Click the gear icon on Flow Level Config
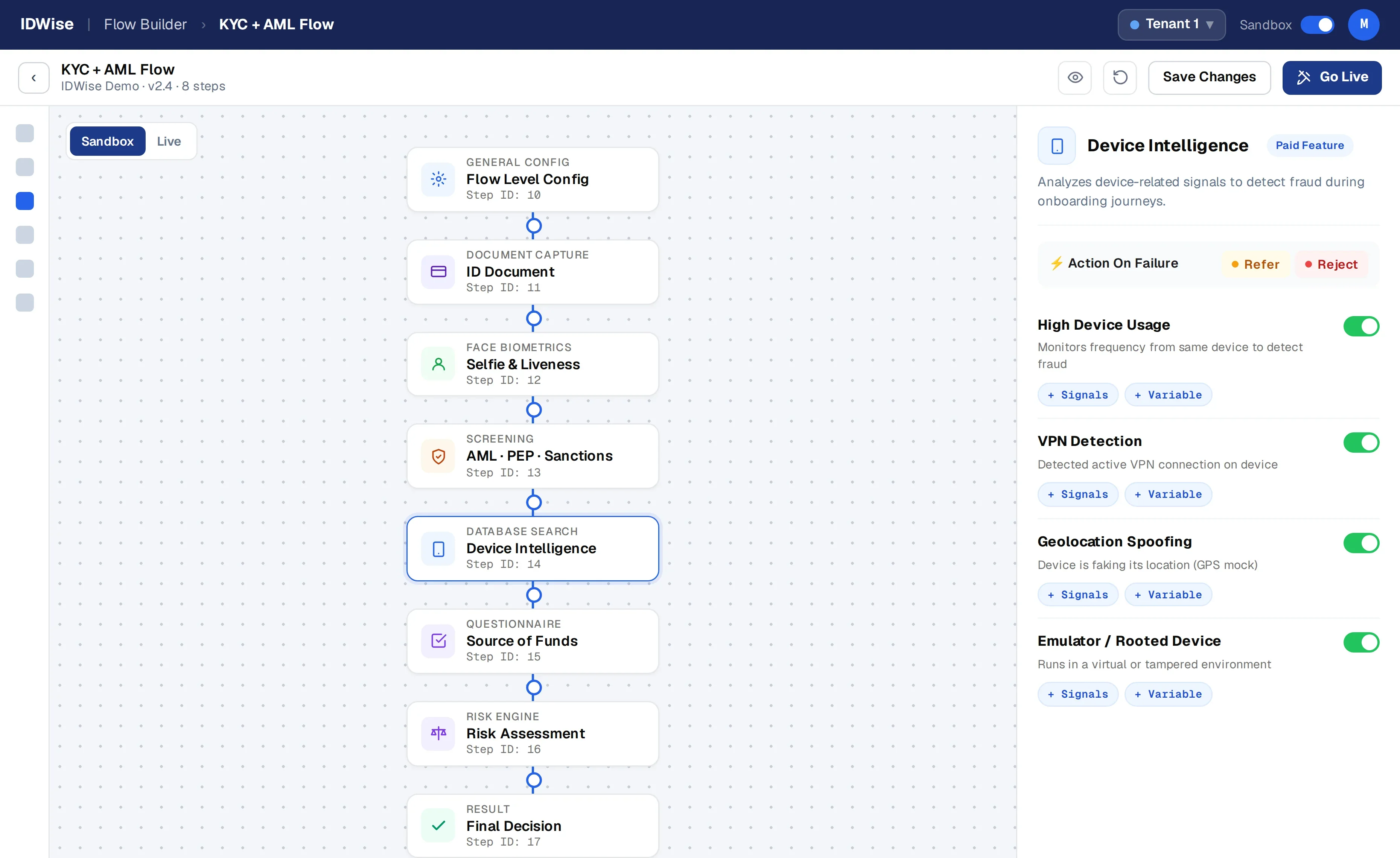1400x858 pixels. click(438, 179)
